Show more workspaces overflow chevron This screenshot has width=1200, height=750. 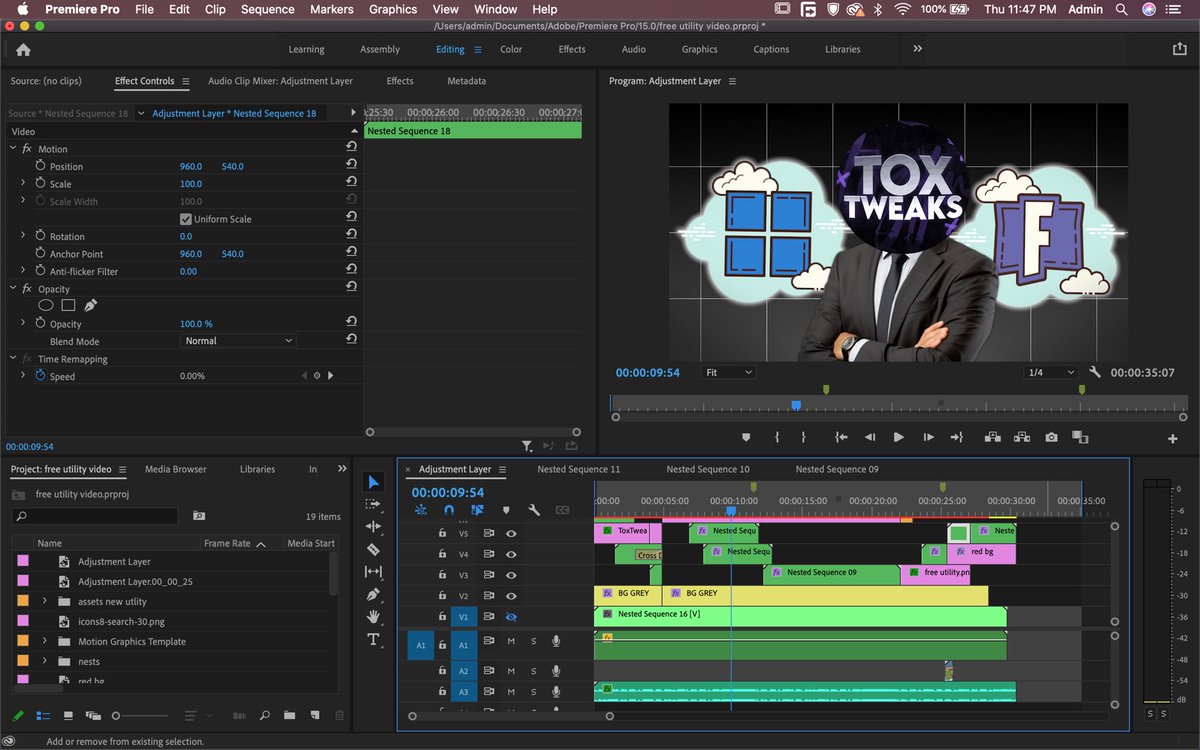click(917, 48)
